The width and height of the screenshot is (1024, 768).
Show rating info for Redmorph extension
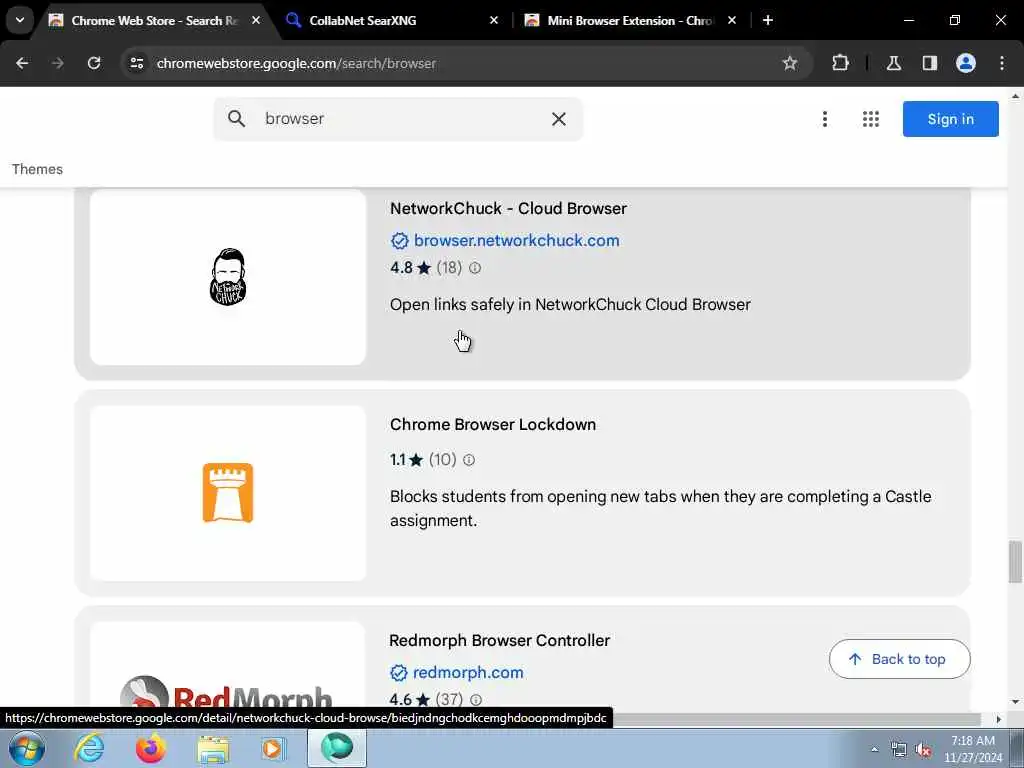(x=476, y=699)
